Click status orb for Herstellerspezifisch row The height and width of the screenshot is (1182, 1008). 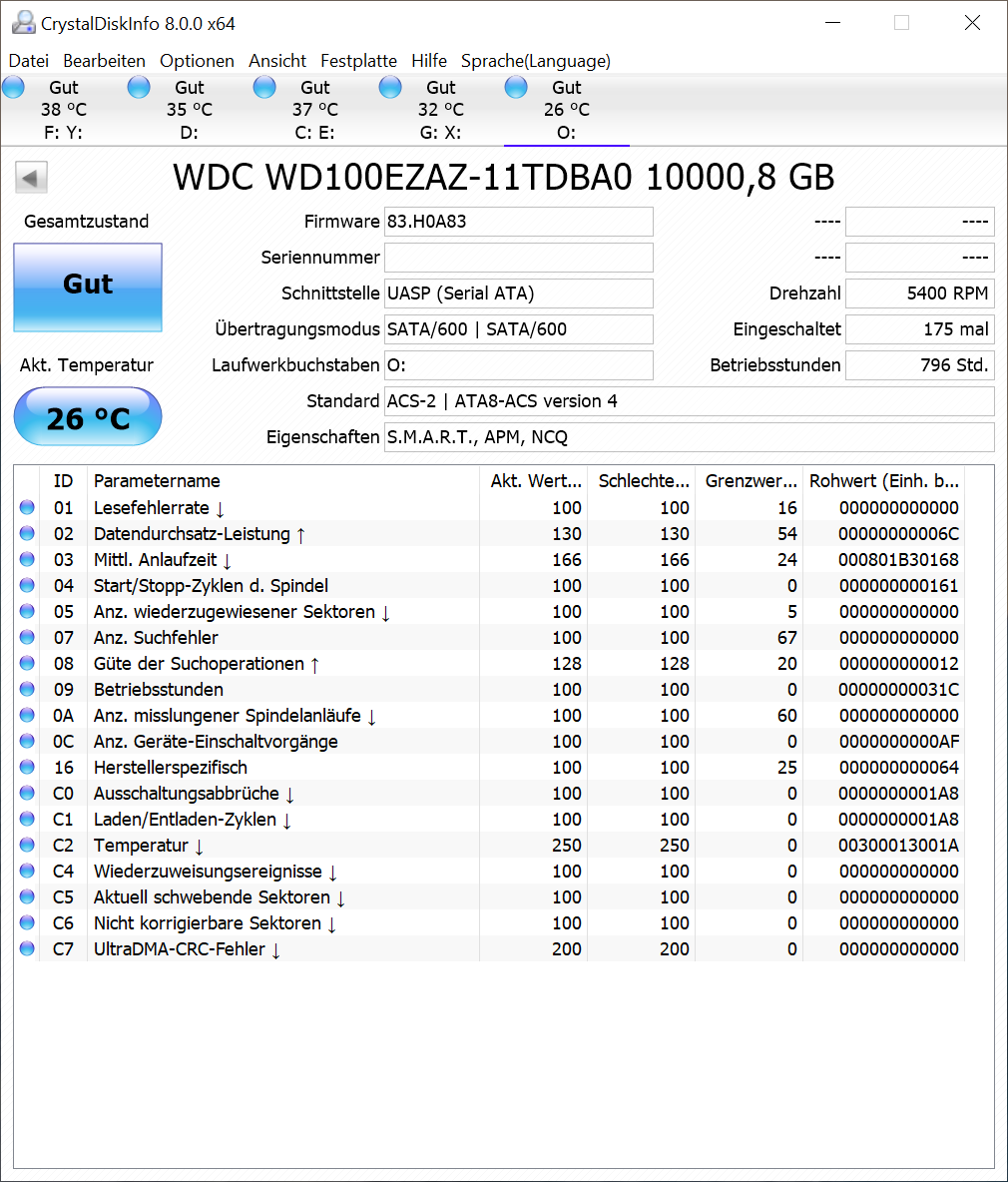pos(27,768)
